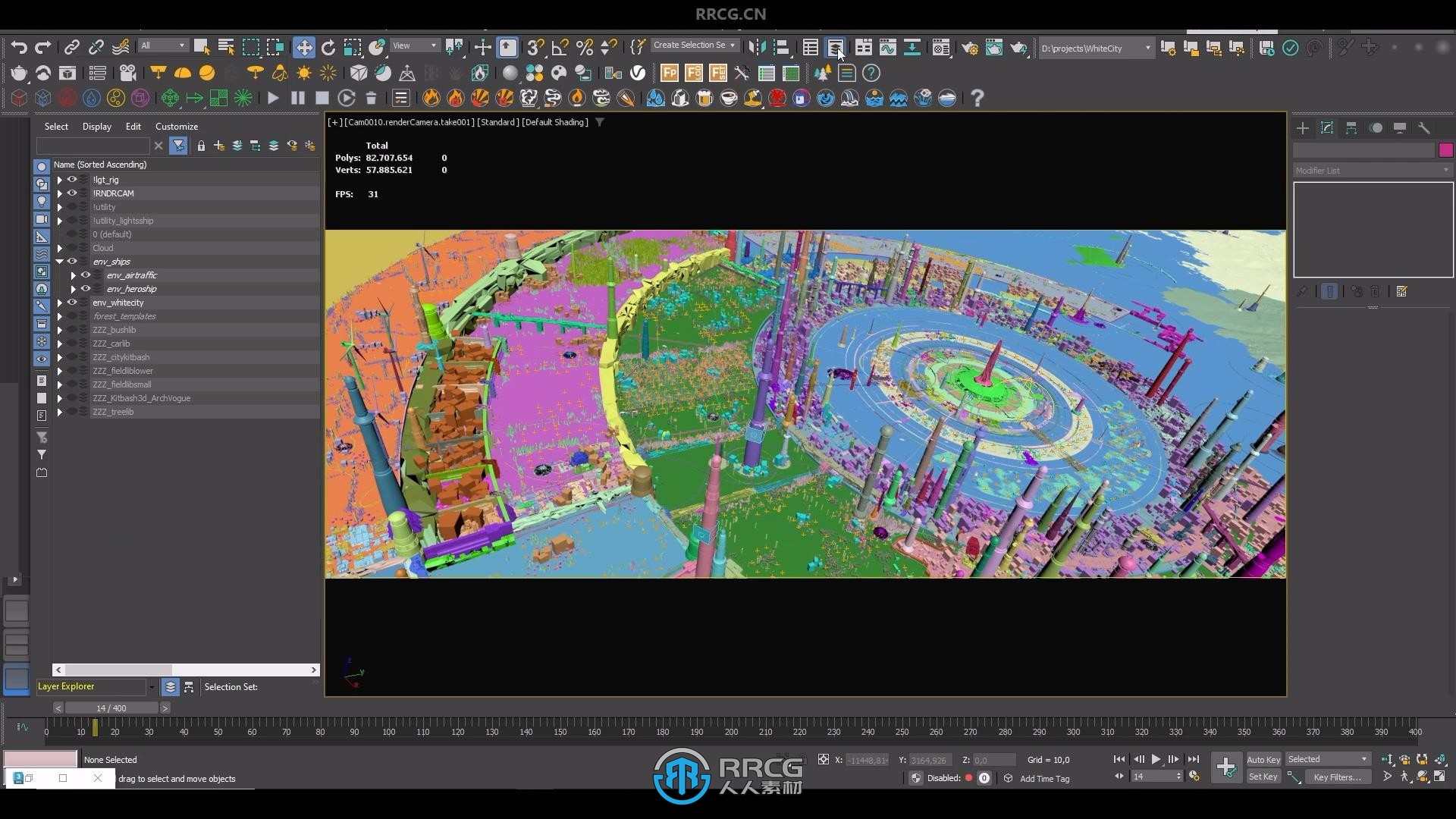1456x819 pixels.
Task: Toggle visibility of env_airtraffic layer
Action: 86,275
